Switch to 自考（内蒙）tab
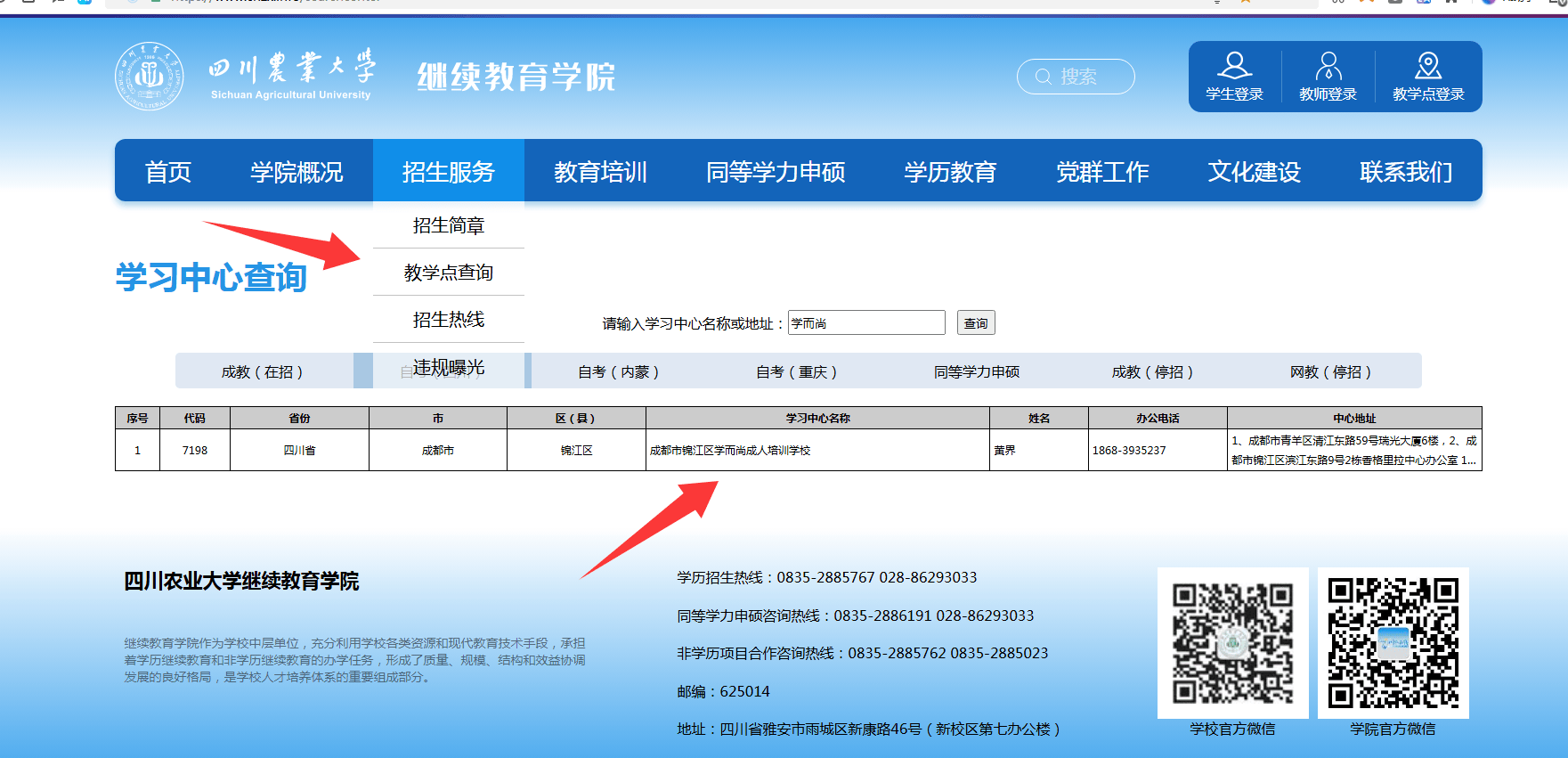This screenshot has height=758, width=1568. [619, 371]
